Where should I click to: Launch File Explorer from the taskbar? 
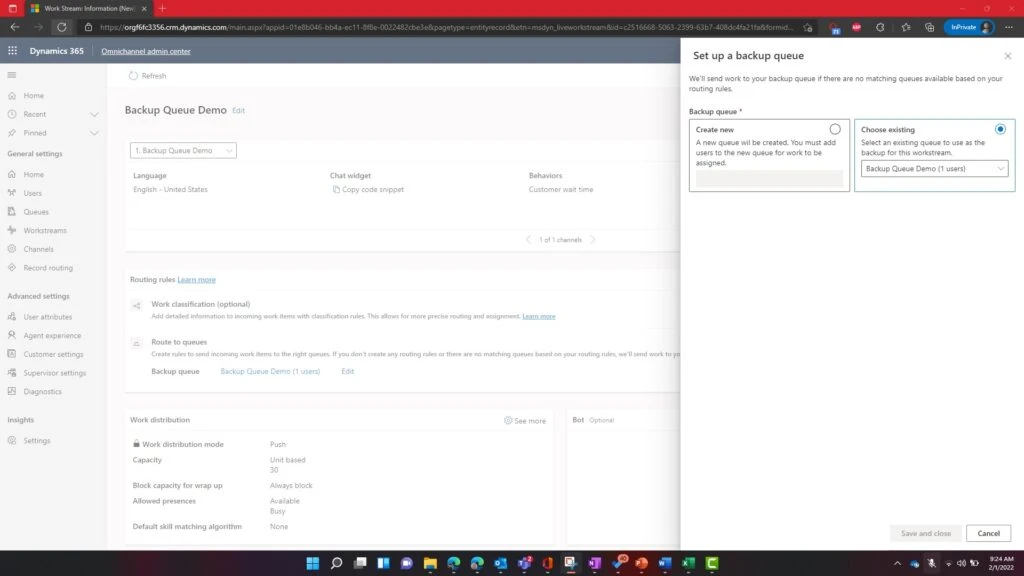pos(430,563)
